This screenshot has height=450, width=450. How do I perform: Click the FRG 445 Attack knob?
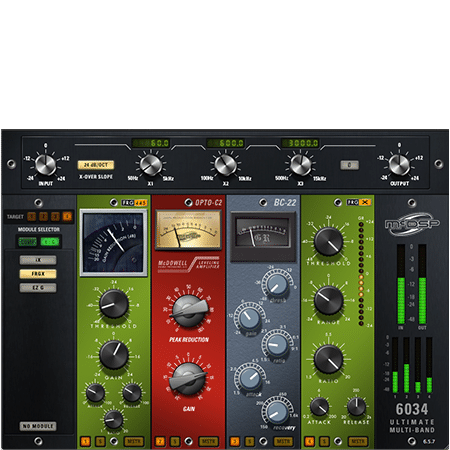point(95,393)
